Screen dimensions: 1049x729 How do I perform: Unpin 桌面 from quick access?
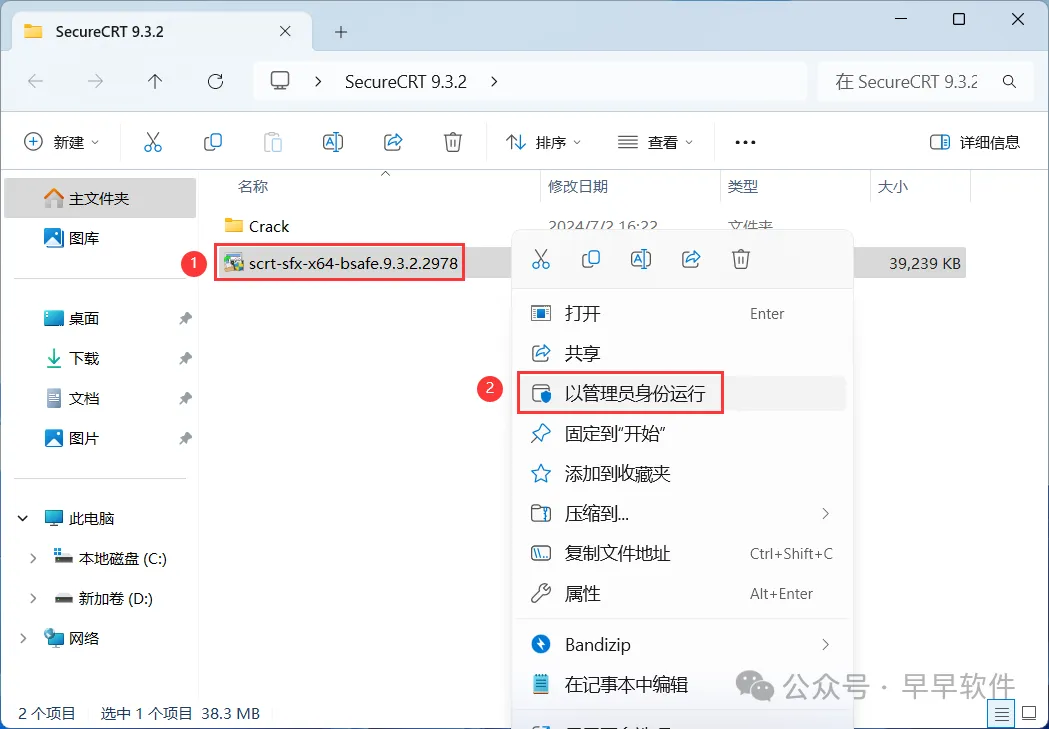click(185, 318)
